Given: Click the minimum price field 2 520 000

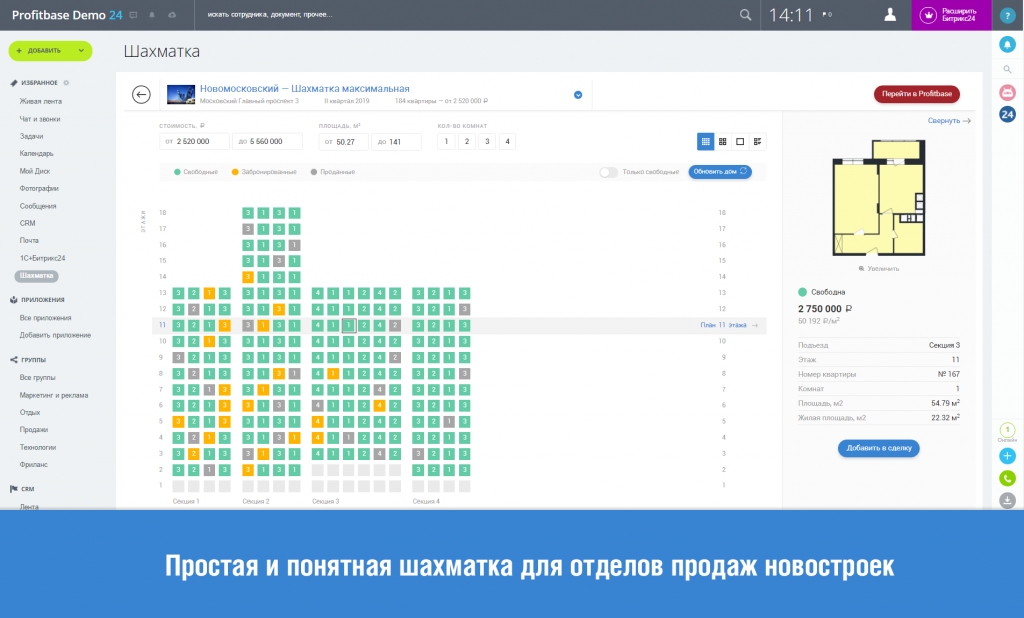Looking at the screenshot, I should tap(196, 142).
